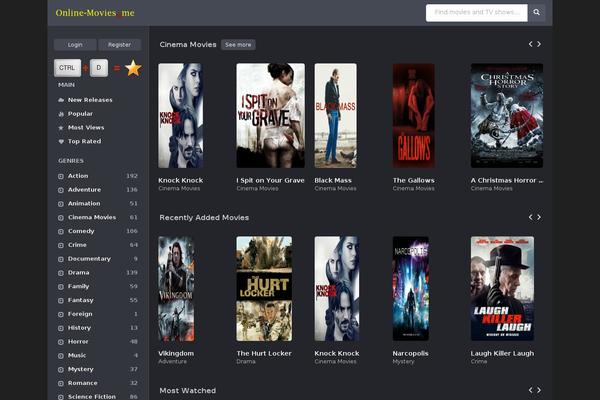The image size is (600, 400).
Task: Open Knock Knock poster in Cinema Movies
Action: (x=181, y=116)
